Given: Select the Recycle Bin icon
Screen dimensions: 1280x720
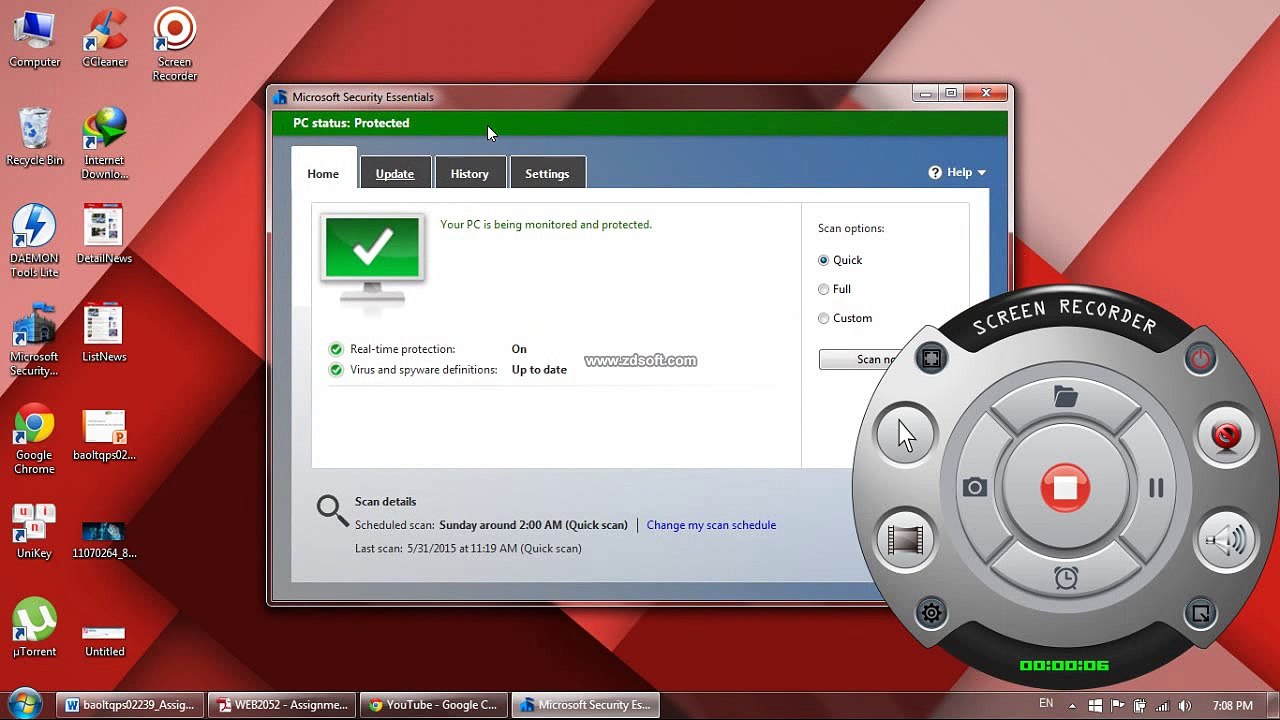Looking at the screenshot, I should coord(34,137).
